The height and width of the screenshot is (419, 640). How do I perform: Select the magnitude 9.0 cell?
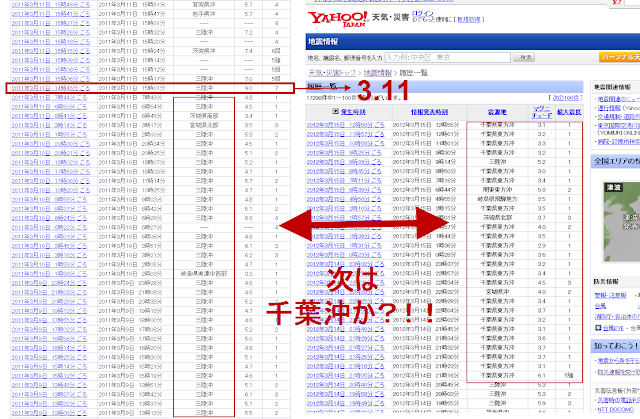(248, 88)
